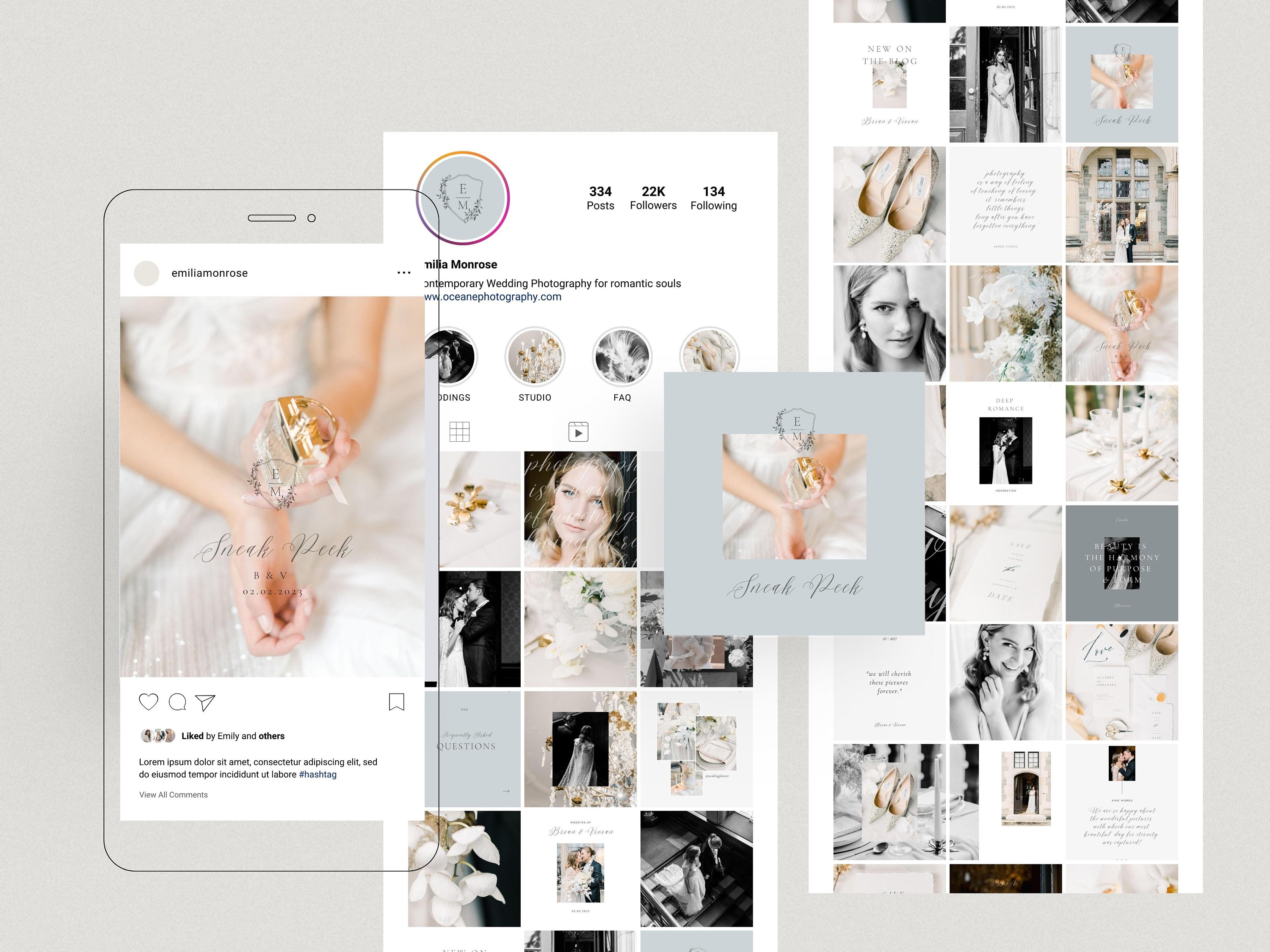Like the post using the heart icon
The width and height of the screenshot is (1270, 952).
(x=149, y=701)
